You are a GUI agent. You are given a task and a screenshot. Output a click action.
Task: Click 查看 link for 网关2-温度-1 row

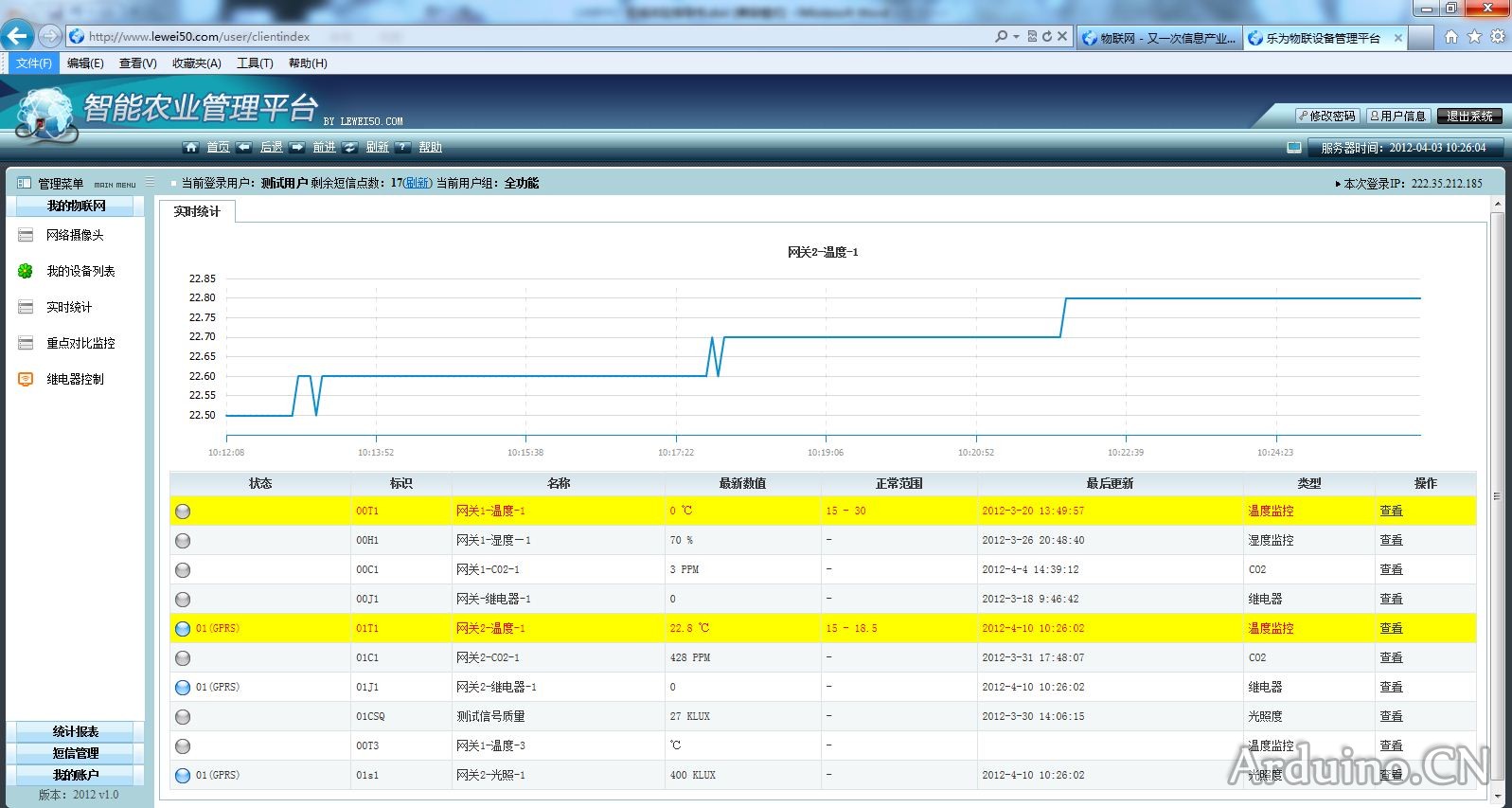click(x=1391, y=628)
